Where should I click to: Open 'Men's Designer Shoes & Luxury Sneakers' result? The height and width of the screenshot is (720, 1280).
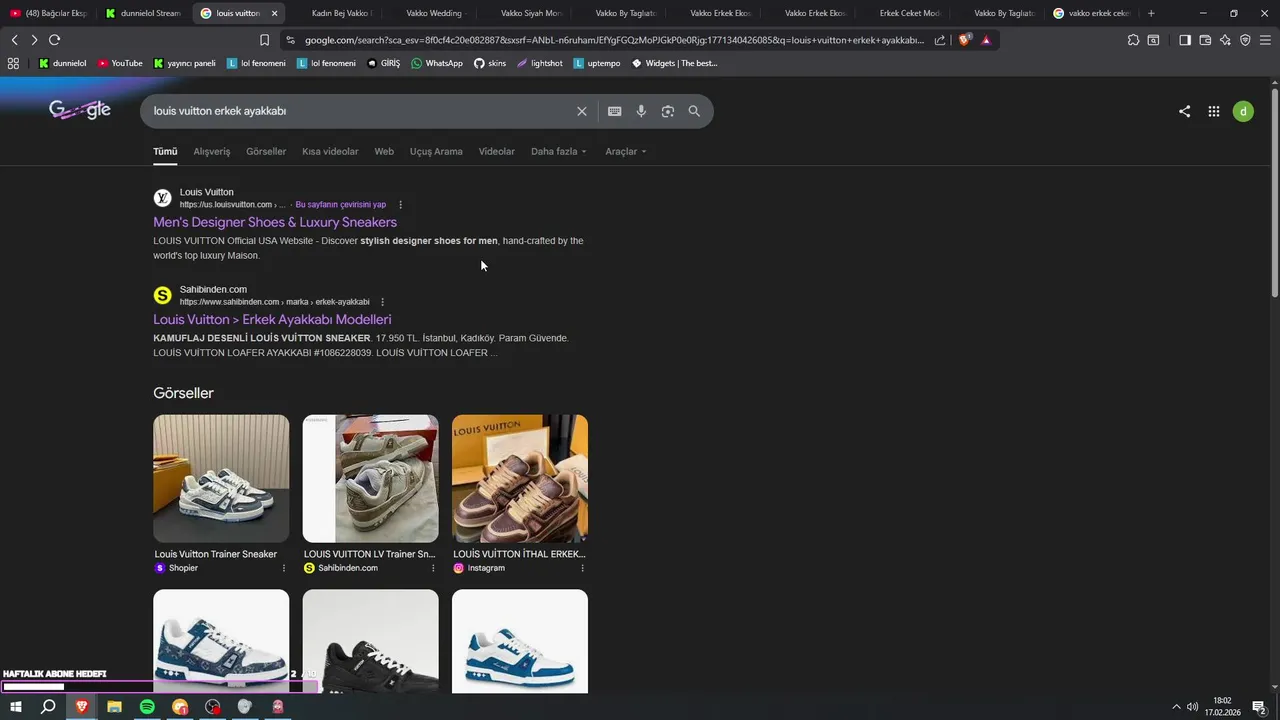pyautogui.click(x=275, y=222)
